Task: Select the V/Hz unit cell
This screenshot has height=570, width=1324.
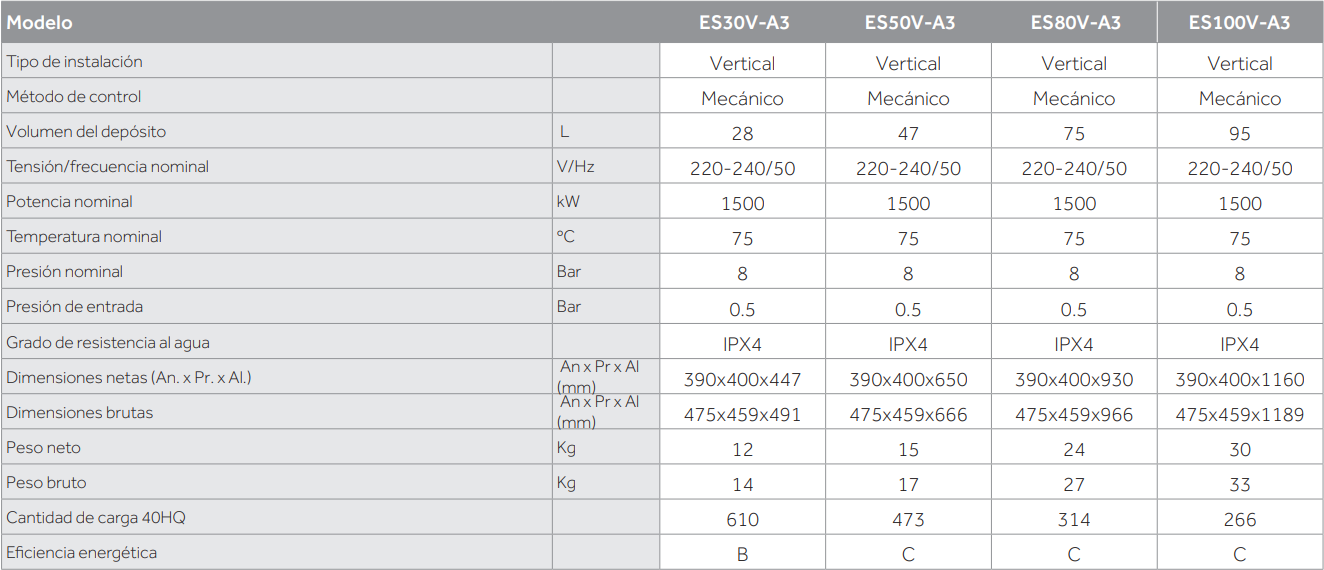Action: 575,167
